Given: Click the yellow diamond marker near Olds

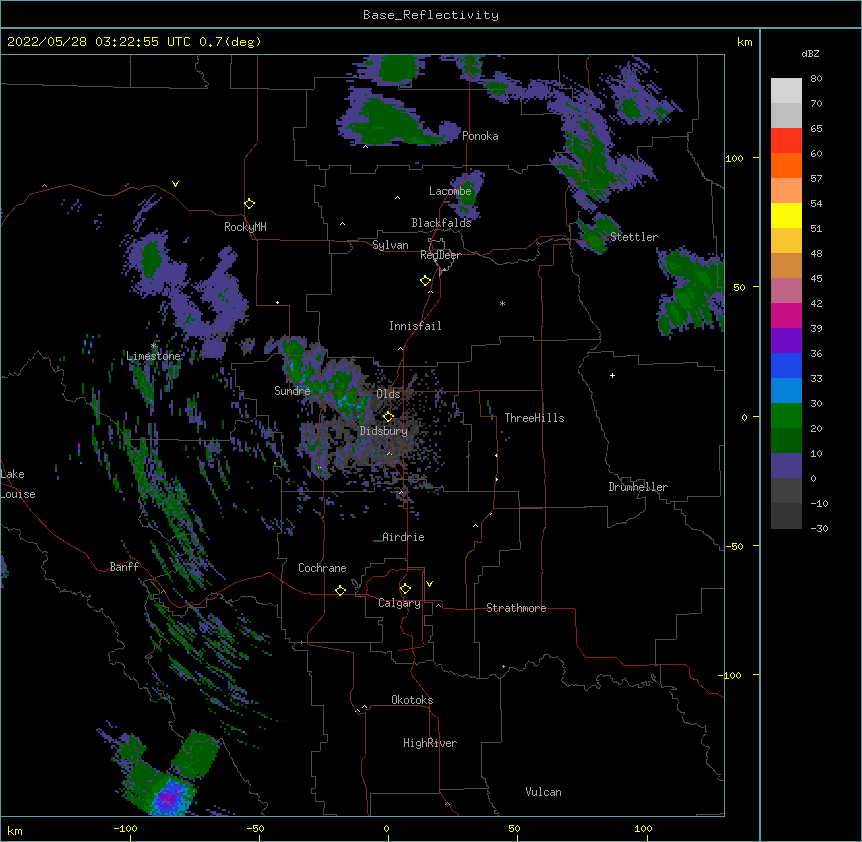Looking at the screenshot, I should coord(388,417).
